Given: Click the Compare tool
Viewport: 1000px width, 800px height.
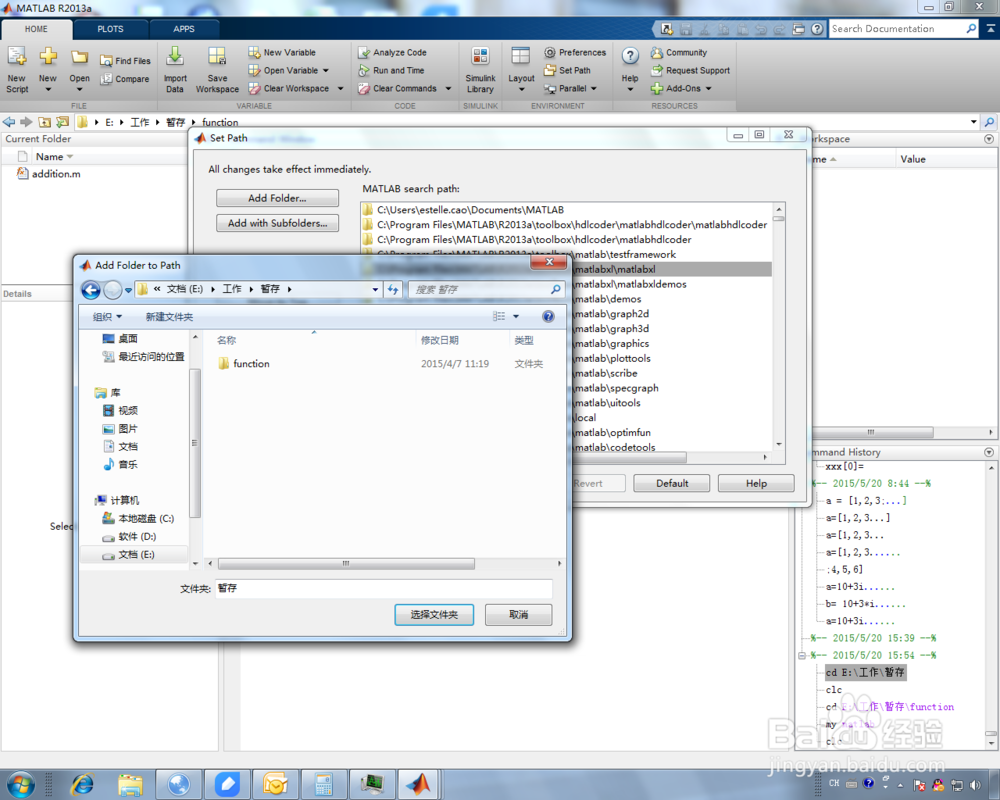Looking at the screenshot, I should [125, 79].
